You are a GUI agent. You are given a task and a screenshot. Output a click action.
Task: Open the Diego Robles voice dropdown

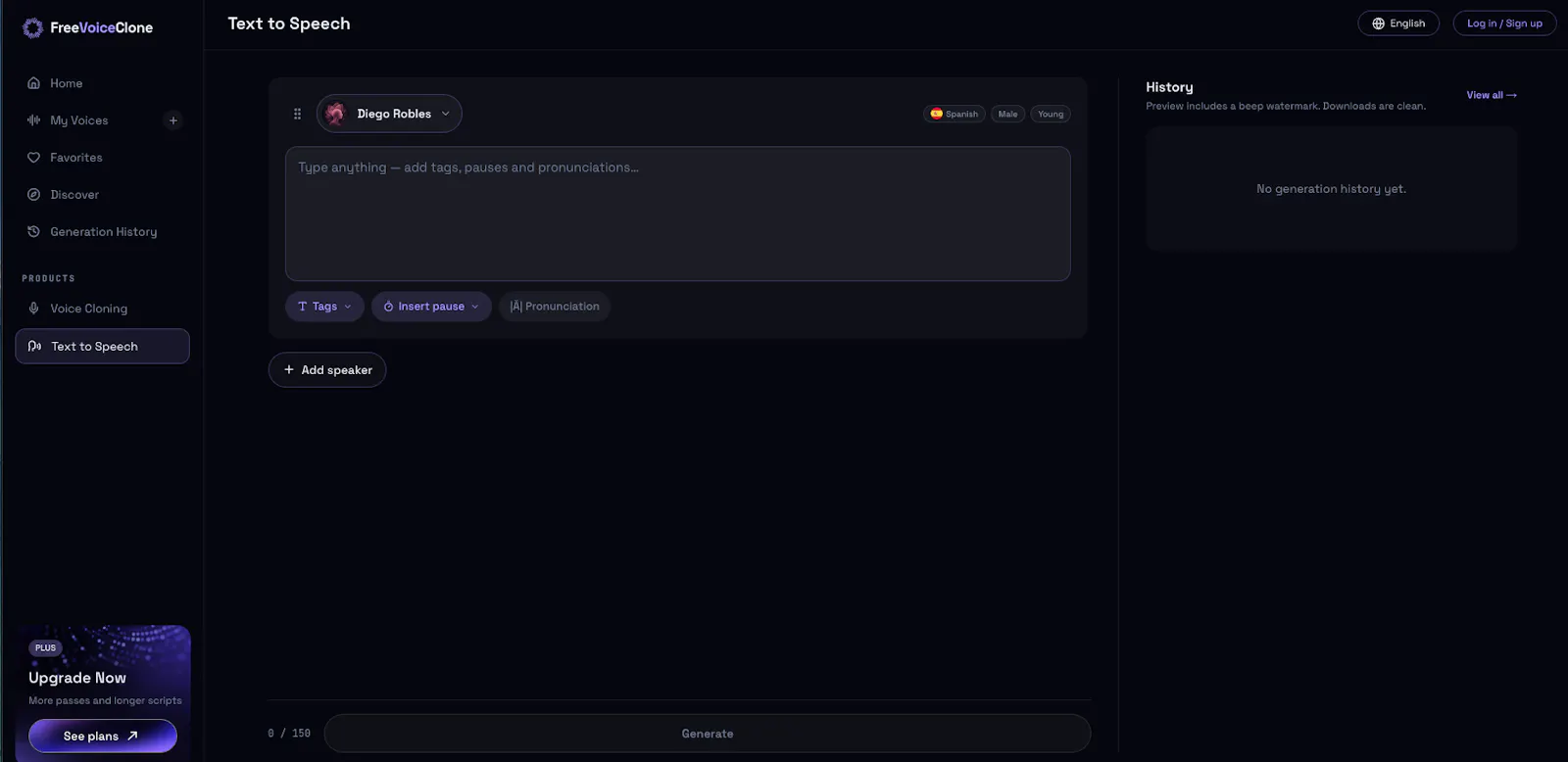[389, 114]
